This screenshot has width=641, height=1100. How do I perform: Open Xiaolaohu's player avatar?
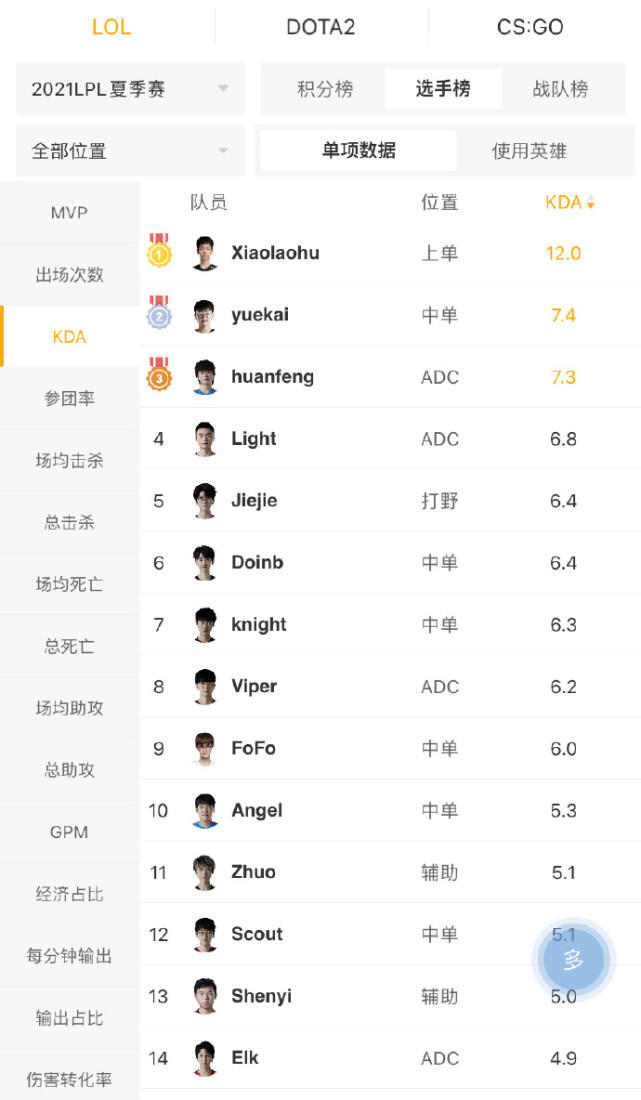pyautogui.click(x=205, y=253)
